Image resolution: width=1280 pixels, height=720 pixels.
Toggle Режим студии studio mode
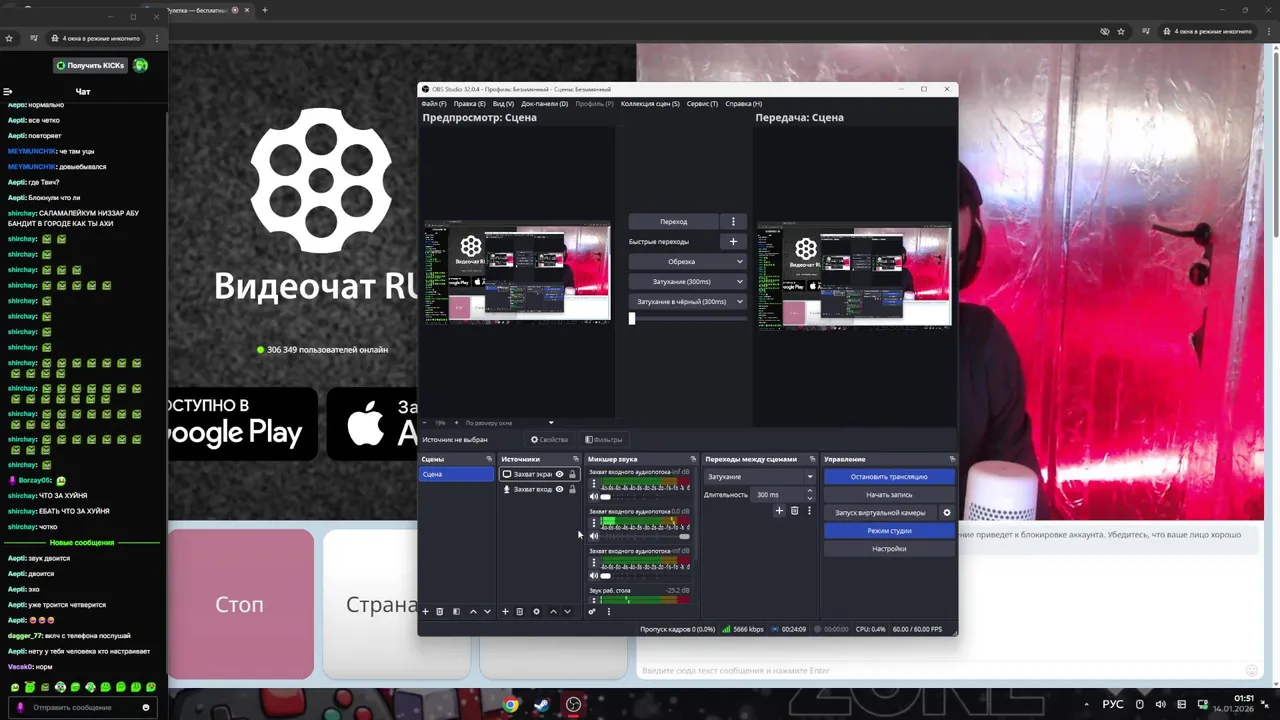tap(889, 531)
